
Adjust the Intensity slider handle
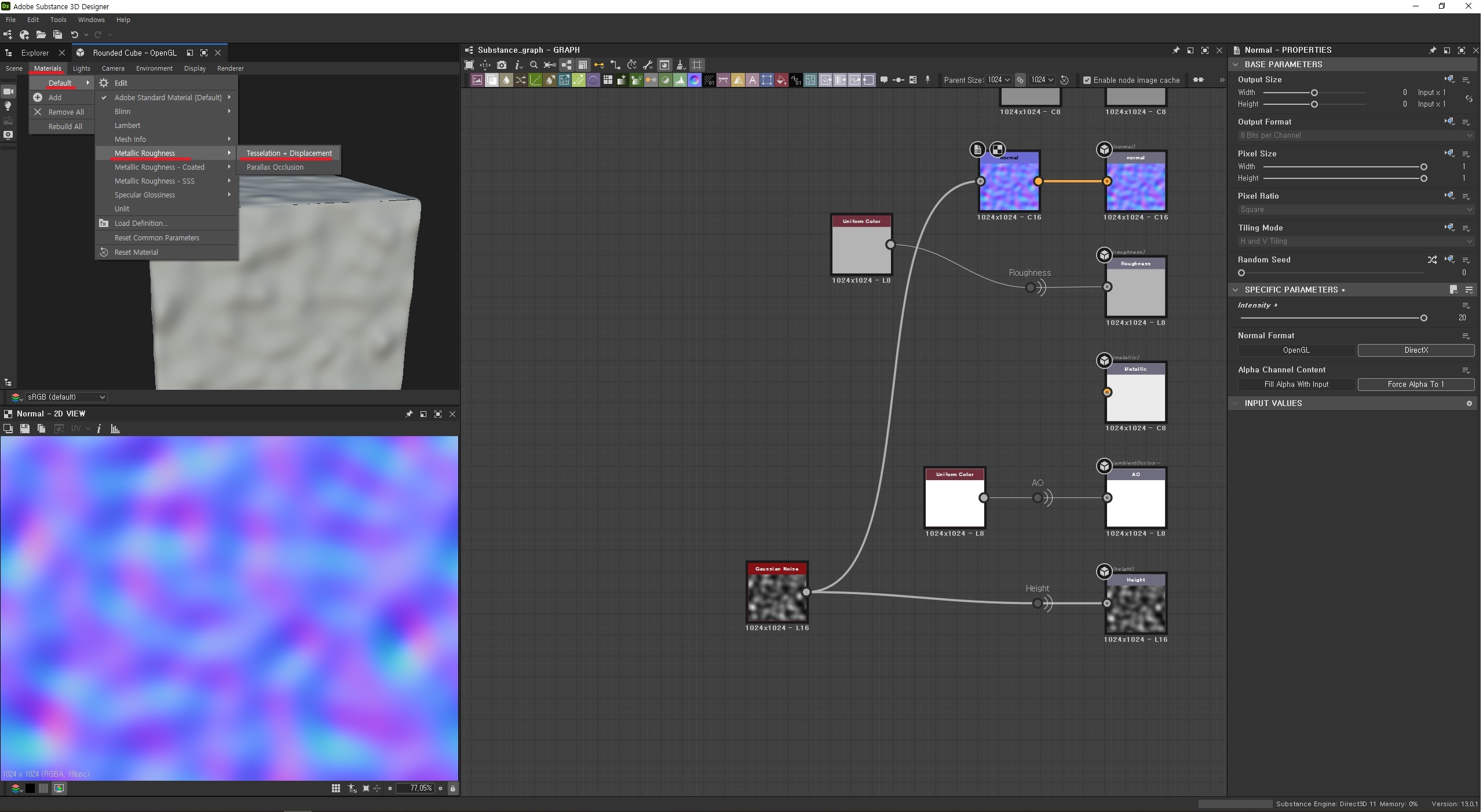coord(1423,318)
